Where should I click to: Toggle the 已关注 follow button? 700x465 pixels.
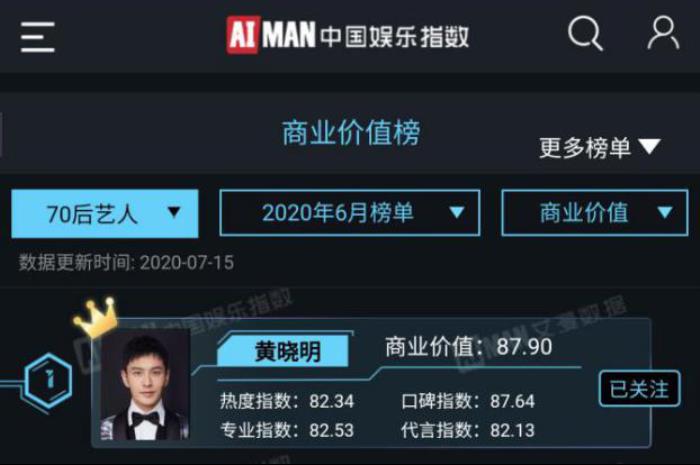point(639,389)
